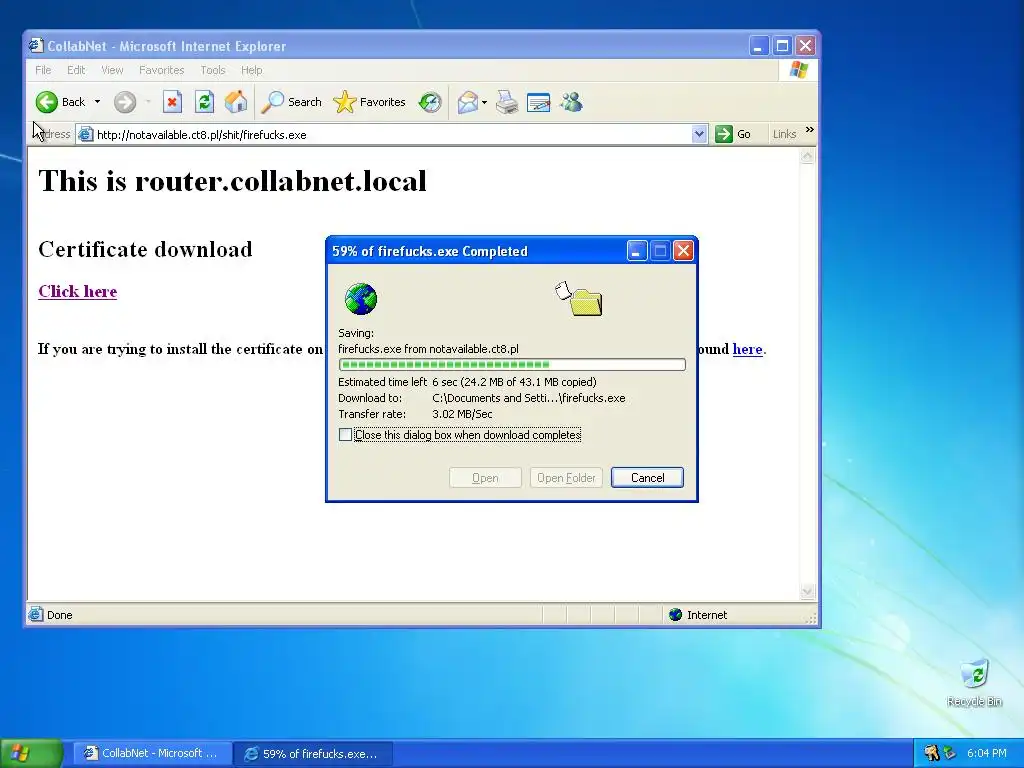Image resolution: width=1024 pixels, height=768 pixels.
Task: Click the download progress bar
Action: (512, 364)
